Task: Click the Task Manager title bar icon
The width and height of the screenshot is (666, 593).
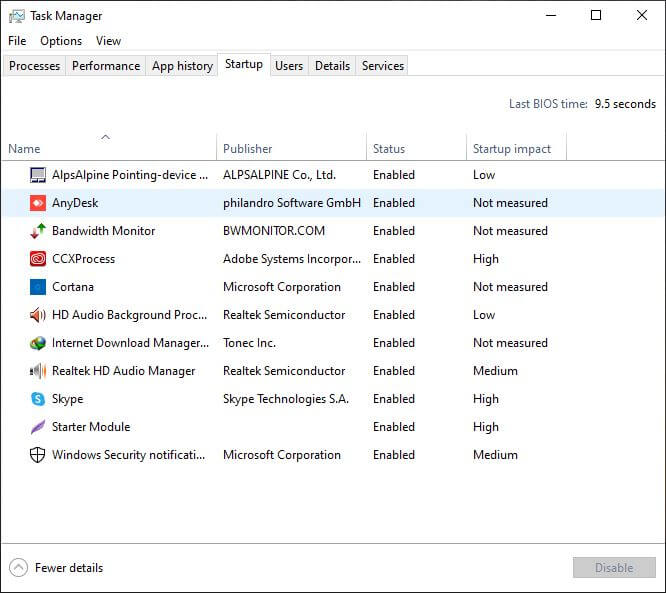Action: [17, 16]
